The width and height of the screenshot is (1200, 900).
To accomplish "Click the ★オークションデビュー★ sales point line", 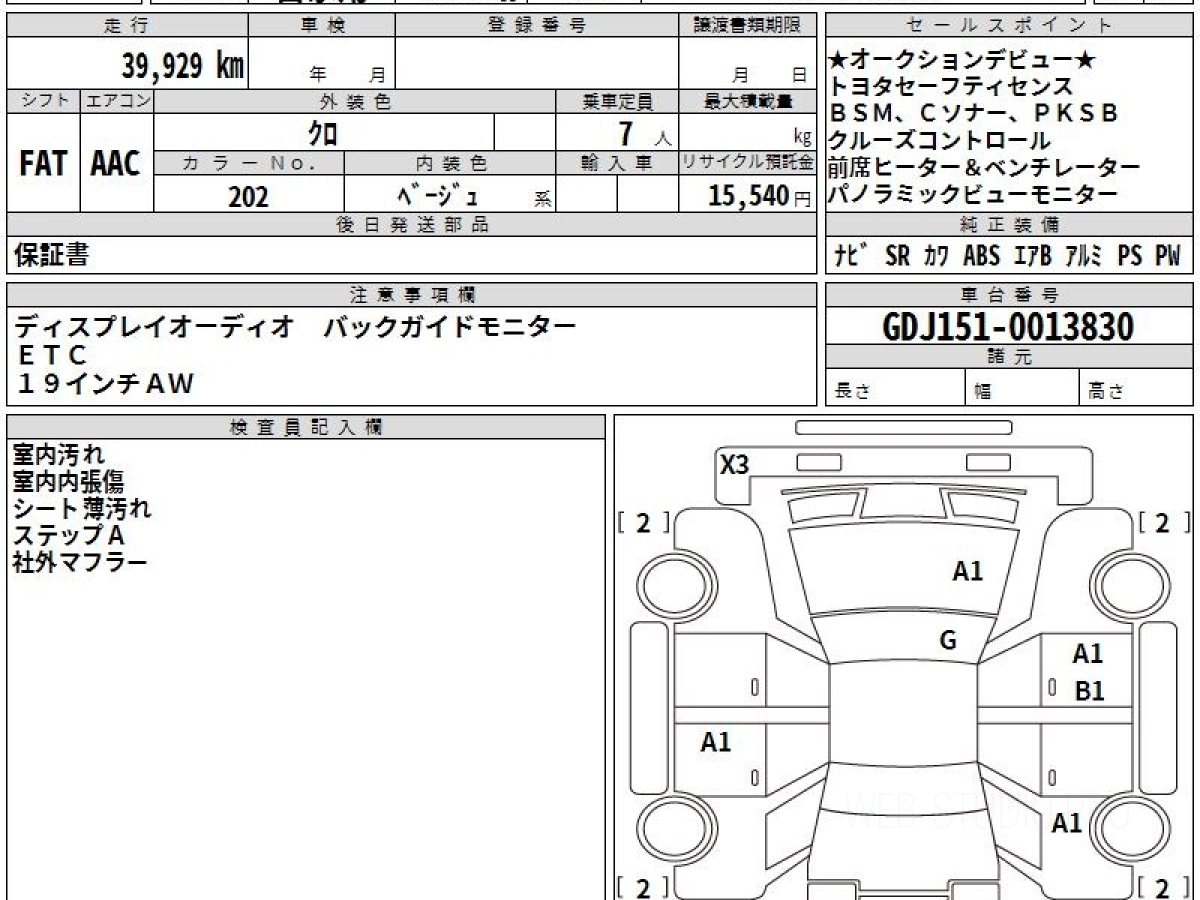I will [x=964, y=61].
